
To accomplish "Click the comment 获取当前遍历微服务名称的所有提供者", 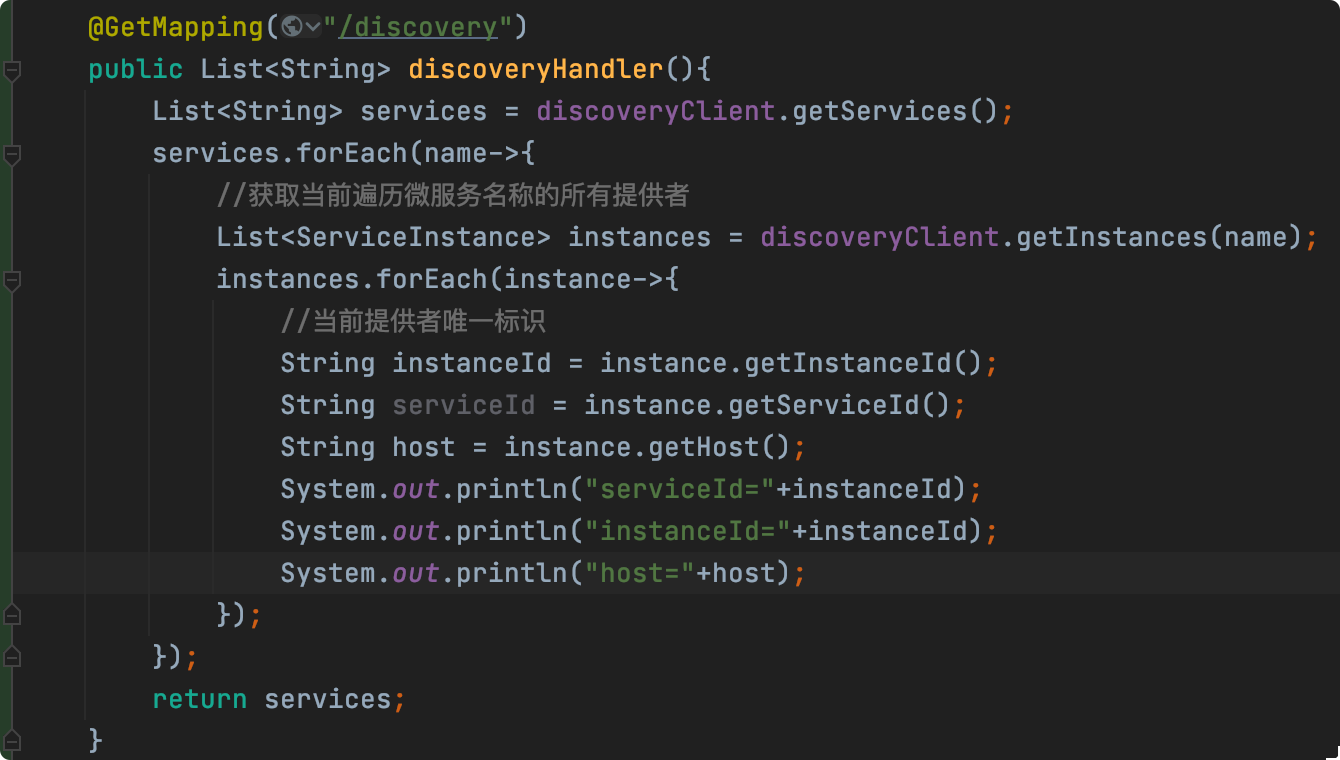I will pos(453,195).
